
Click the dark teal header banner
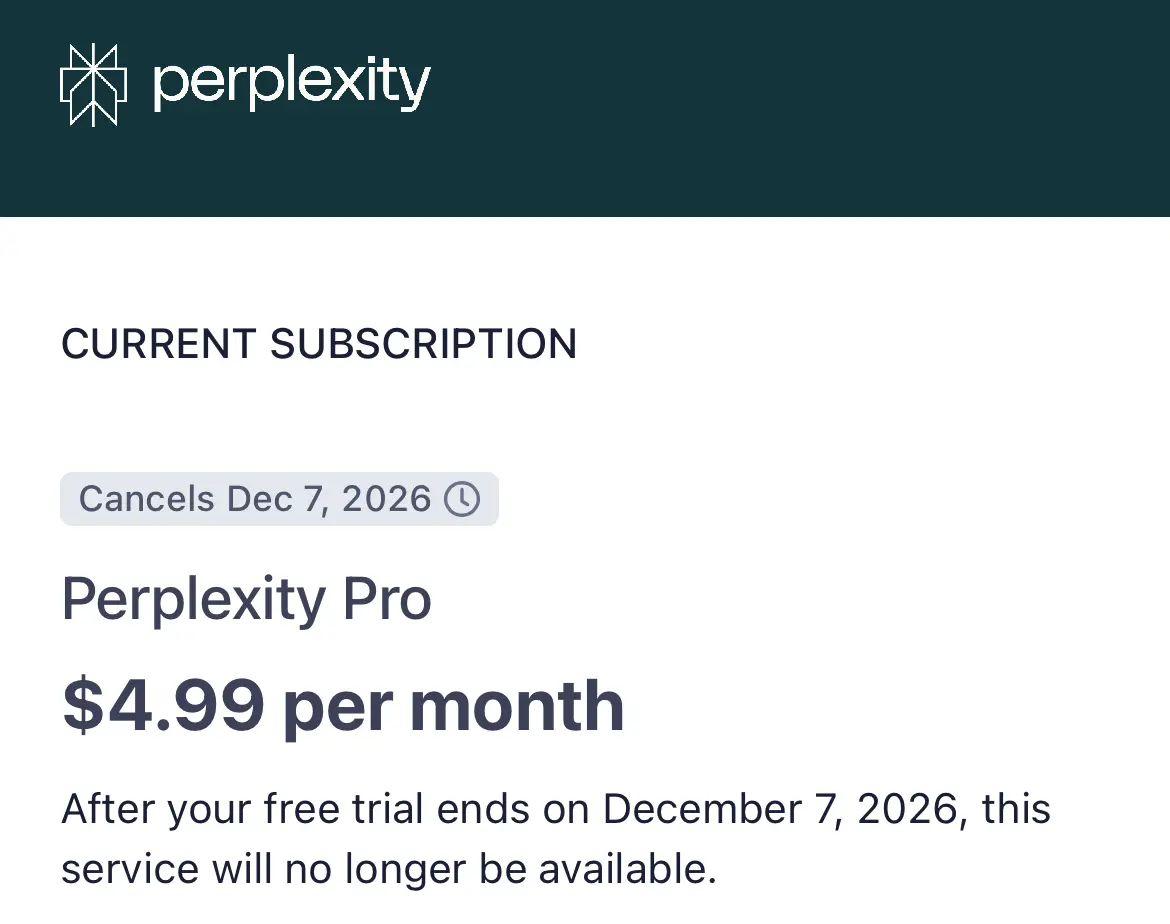(585, 108)
